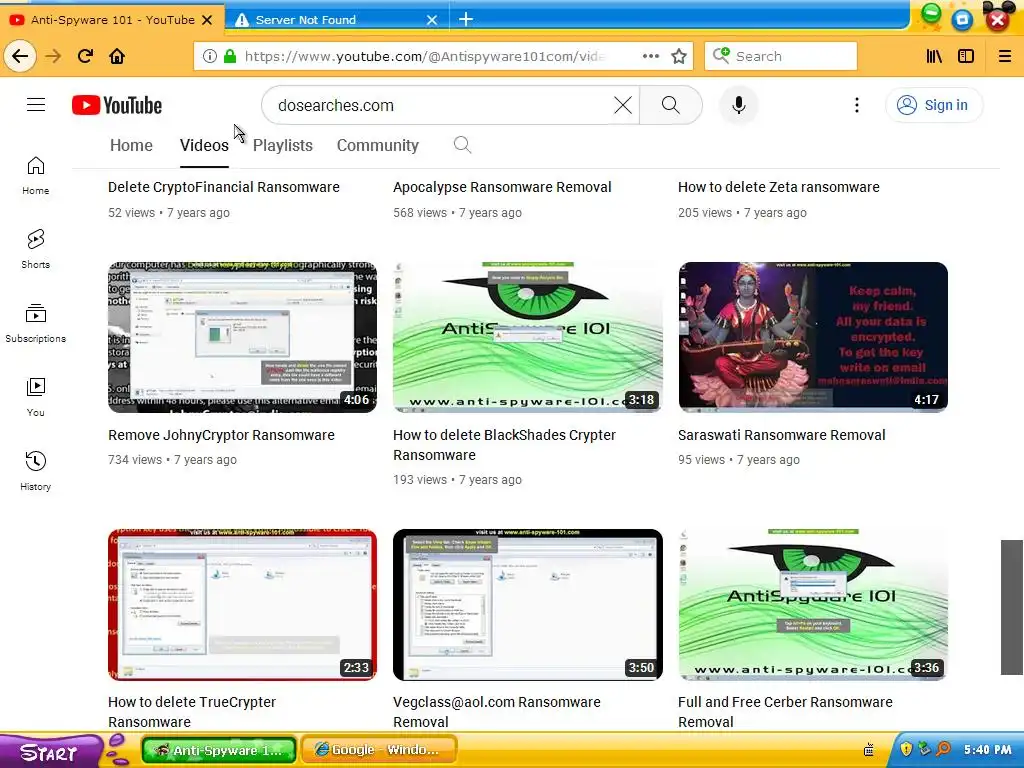Play the Saraswati Ransomware Removal thumbnail
Image resolution: width=1024 pixels, height=768 pixels.
coord(813,337)
